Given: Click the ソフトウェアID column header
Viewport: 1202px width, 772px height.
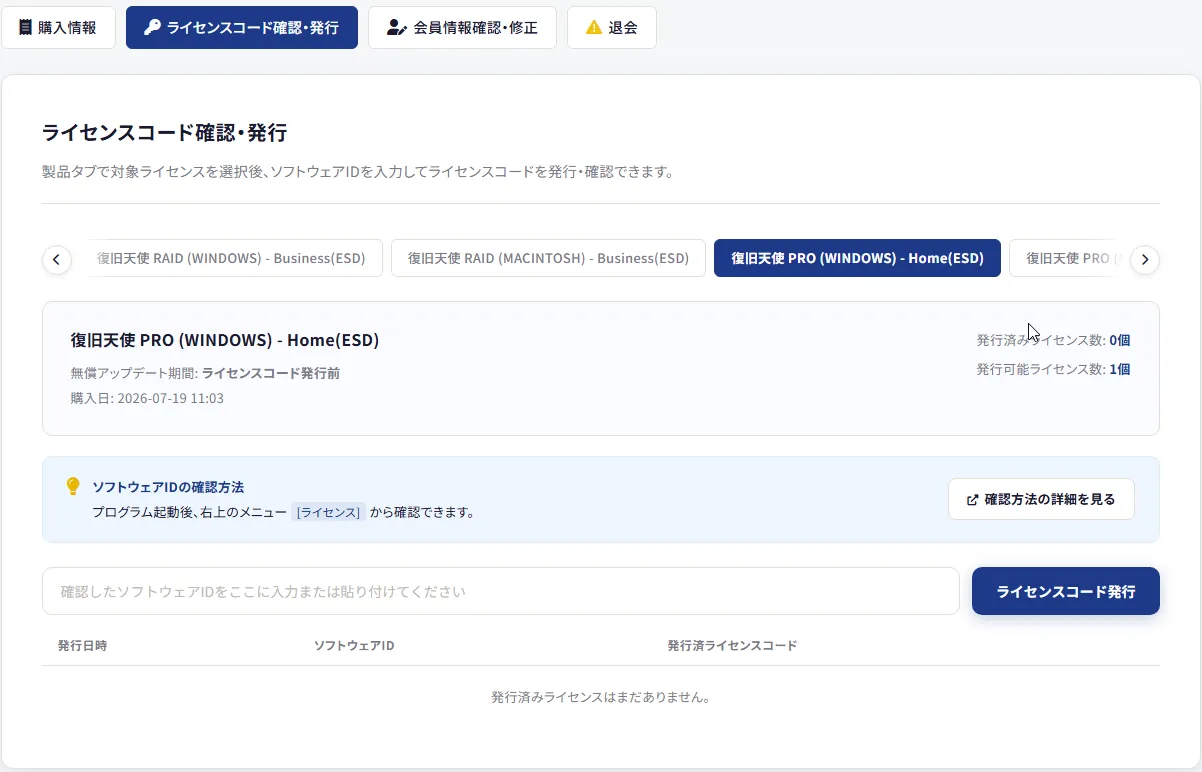Looking at the screenshot, I should [x=354, y=645].
